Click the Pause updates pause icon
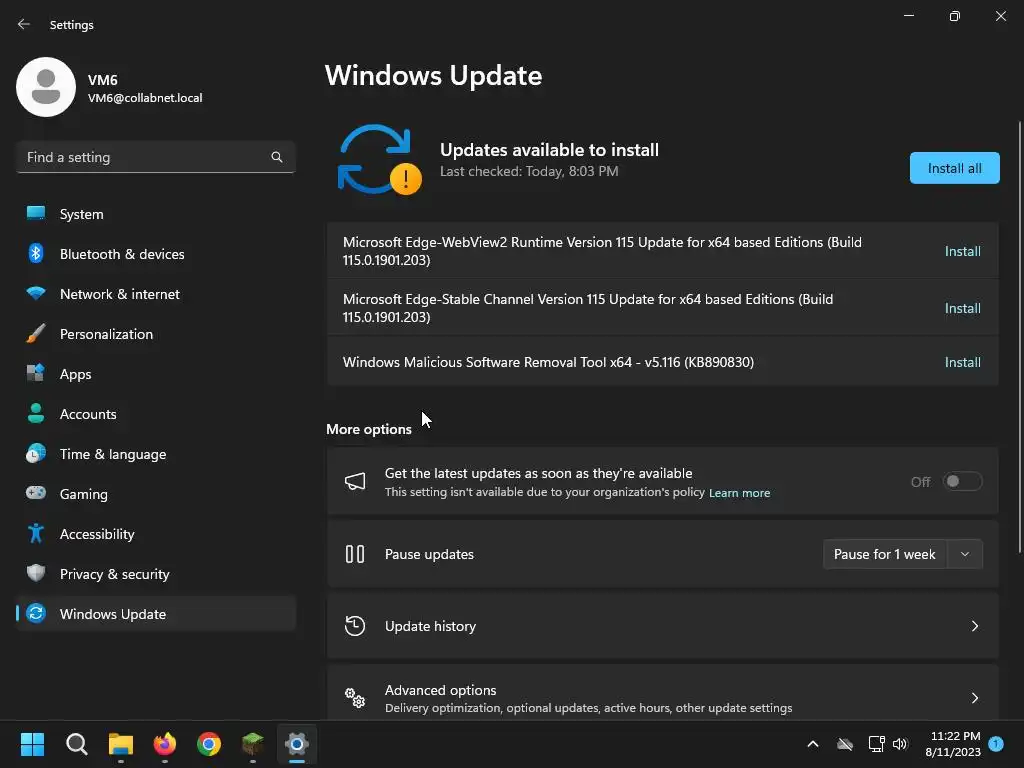Viewport: 1024px width, 768px height. [355, 554]
